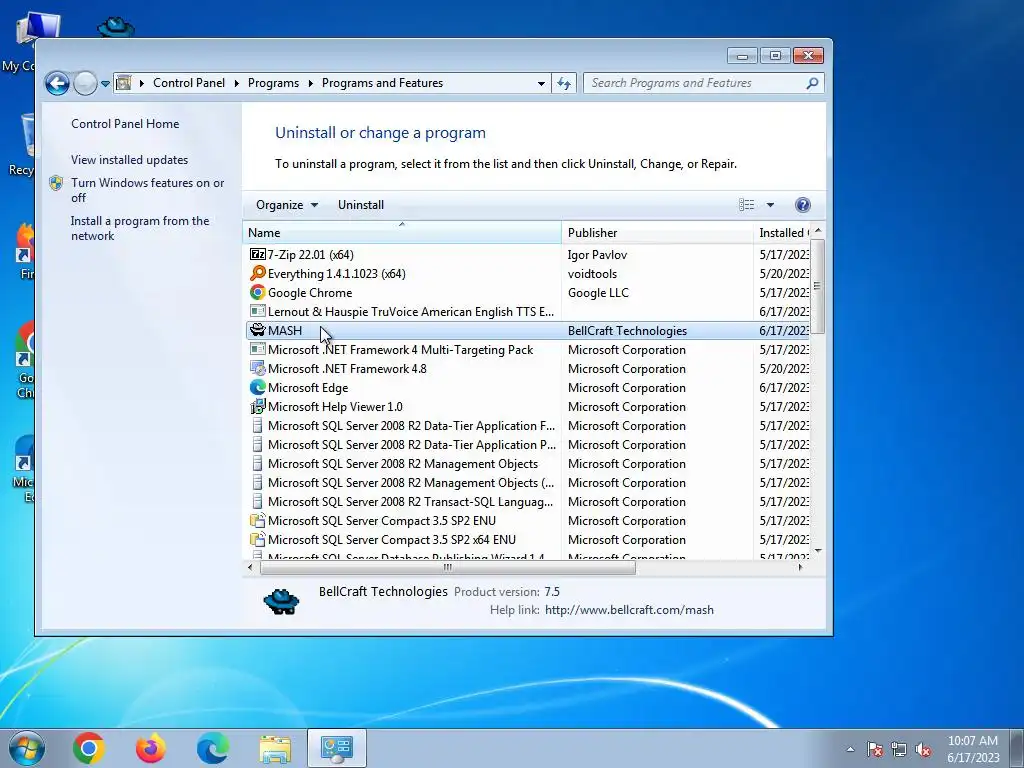Click the Refresh button in address bar

[564, 83]
